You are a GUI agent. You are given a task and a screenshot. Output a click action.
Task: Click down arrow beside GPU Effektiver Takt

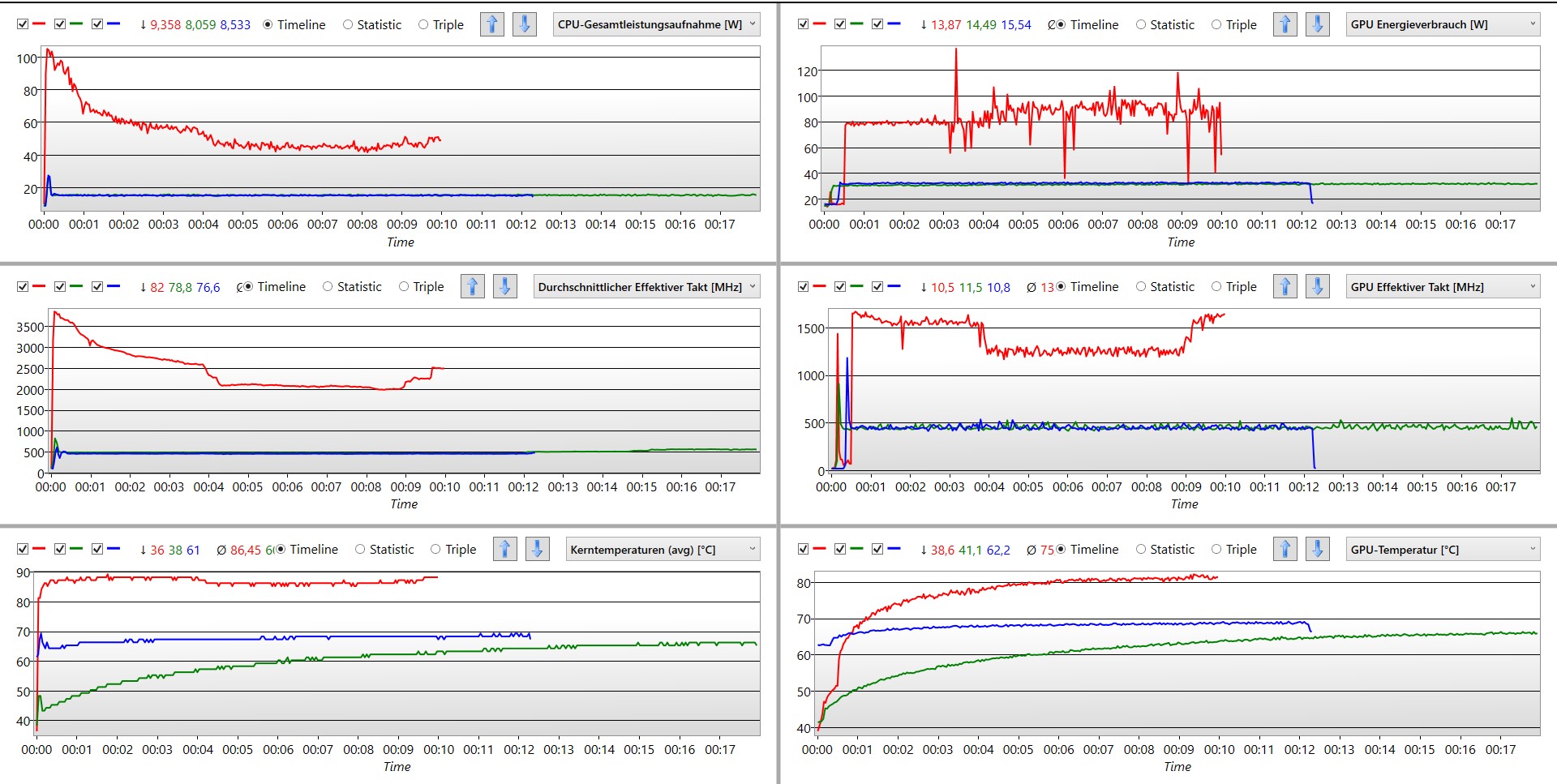click(1318, 286)
